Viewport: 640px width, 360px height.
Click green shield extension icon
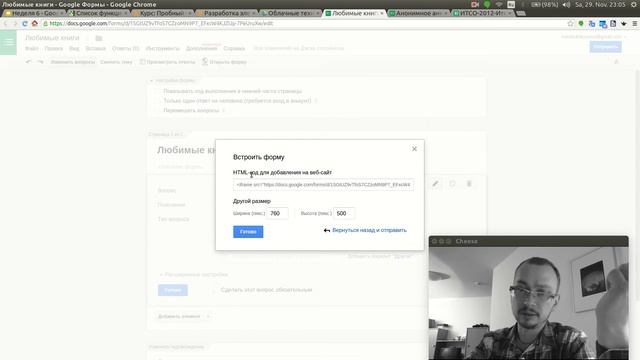pyautogui.click(x=581, y=24)
